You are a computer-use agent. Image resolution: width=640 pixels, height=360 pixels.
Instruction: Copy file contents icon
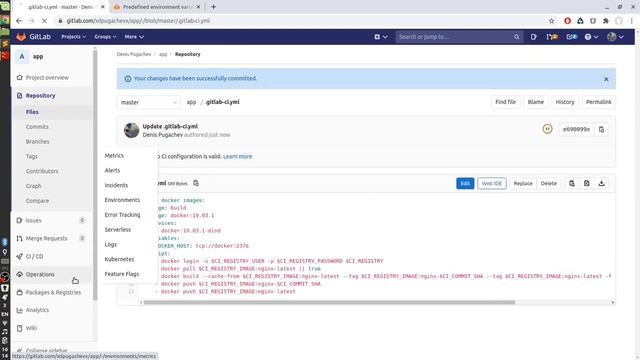coord(572,183)
